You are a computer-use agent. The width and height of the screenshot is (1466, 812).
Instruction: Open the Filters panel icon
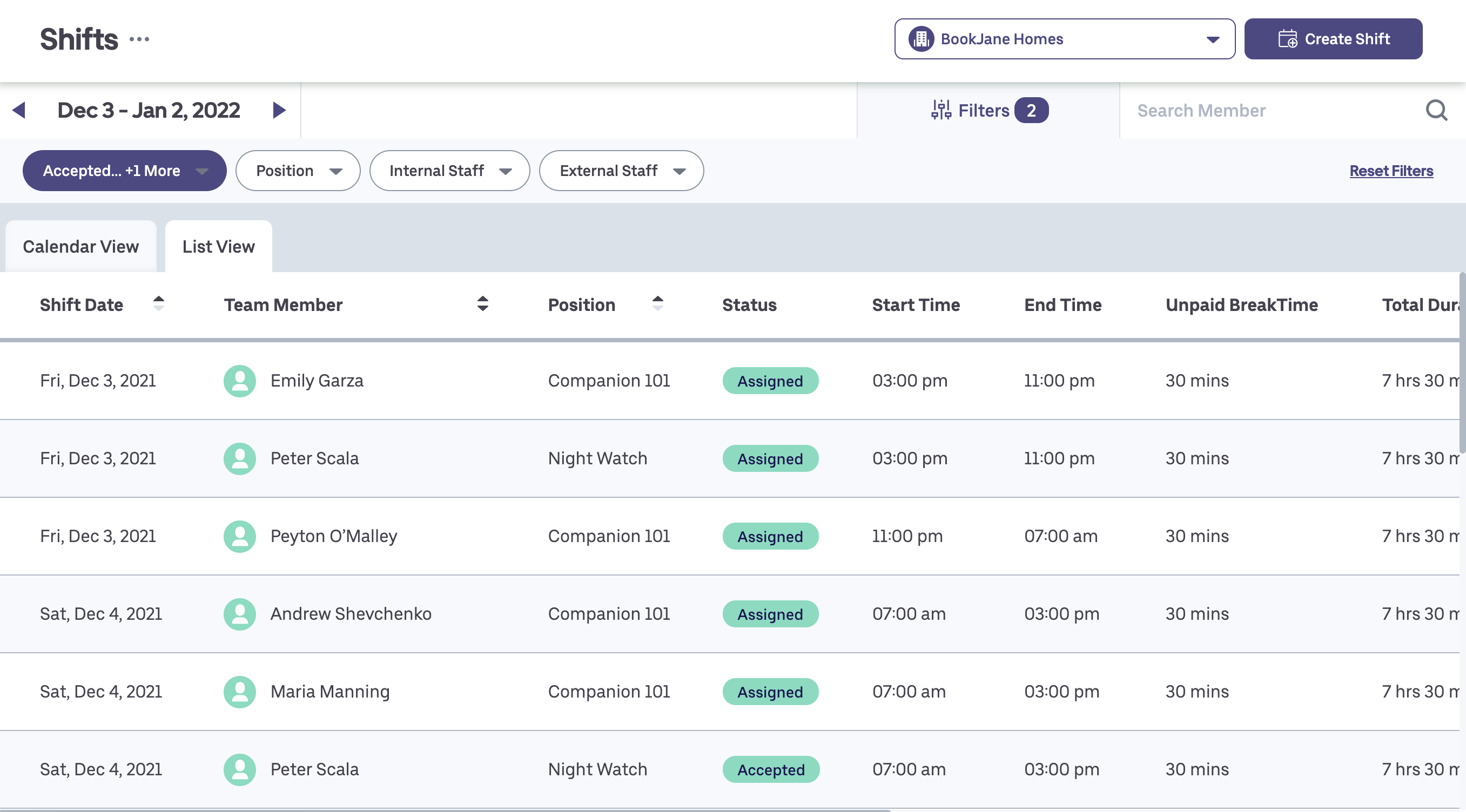point(941,110)
